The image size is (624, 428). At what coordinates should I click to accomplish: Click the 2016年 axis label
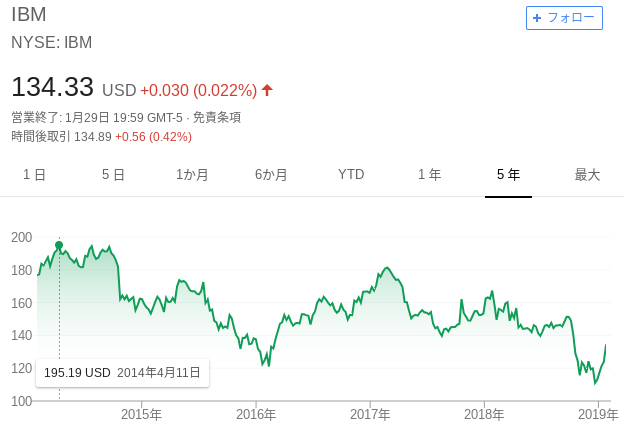[x=256, y=414]
